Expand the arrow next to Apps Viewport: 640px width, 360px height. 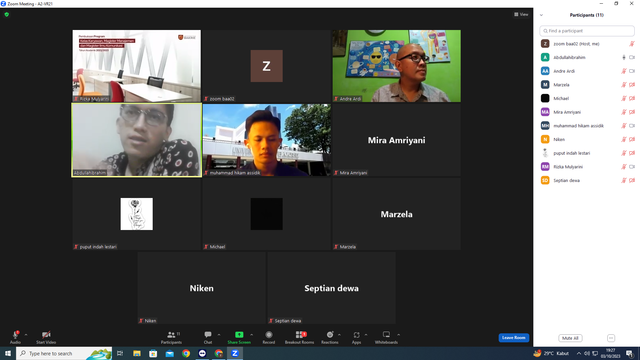pyautogui.click(x=366, y=335)
